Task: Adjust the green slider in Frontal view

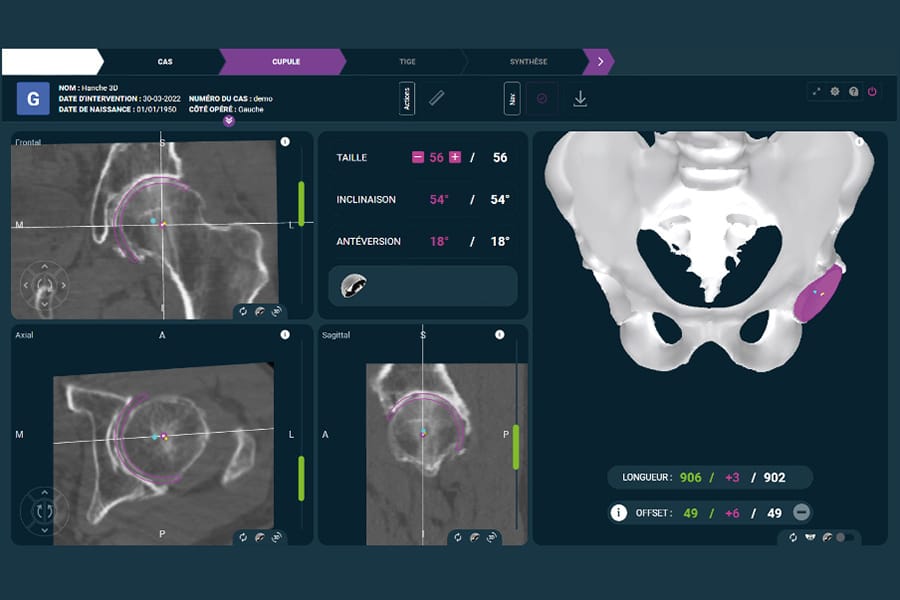Action: click(301, 204)
